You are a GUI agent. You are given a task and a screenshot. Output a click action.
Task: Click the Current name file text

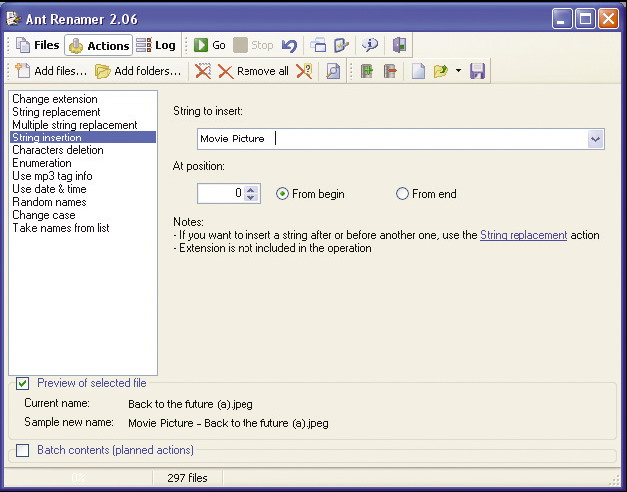pyautogui.click(x=190, y=404)
